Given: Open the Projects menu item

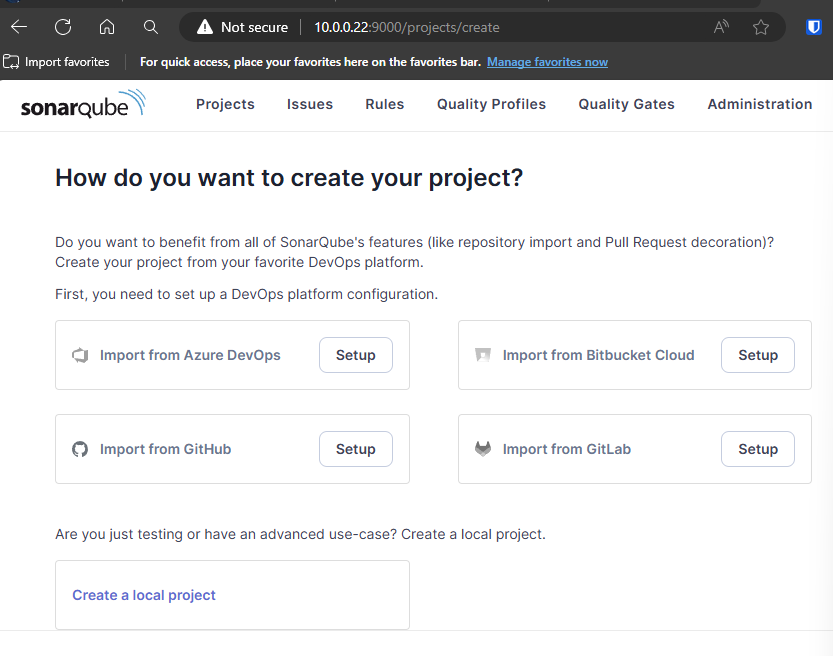Looking at the screenshot, I should tap(225, 104).
